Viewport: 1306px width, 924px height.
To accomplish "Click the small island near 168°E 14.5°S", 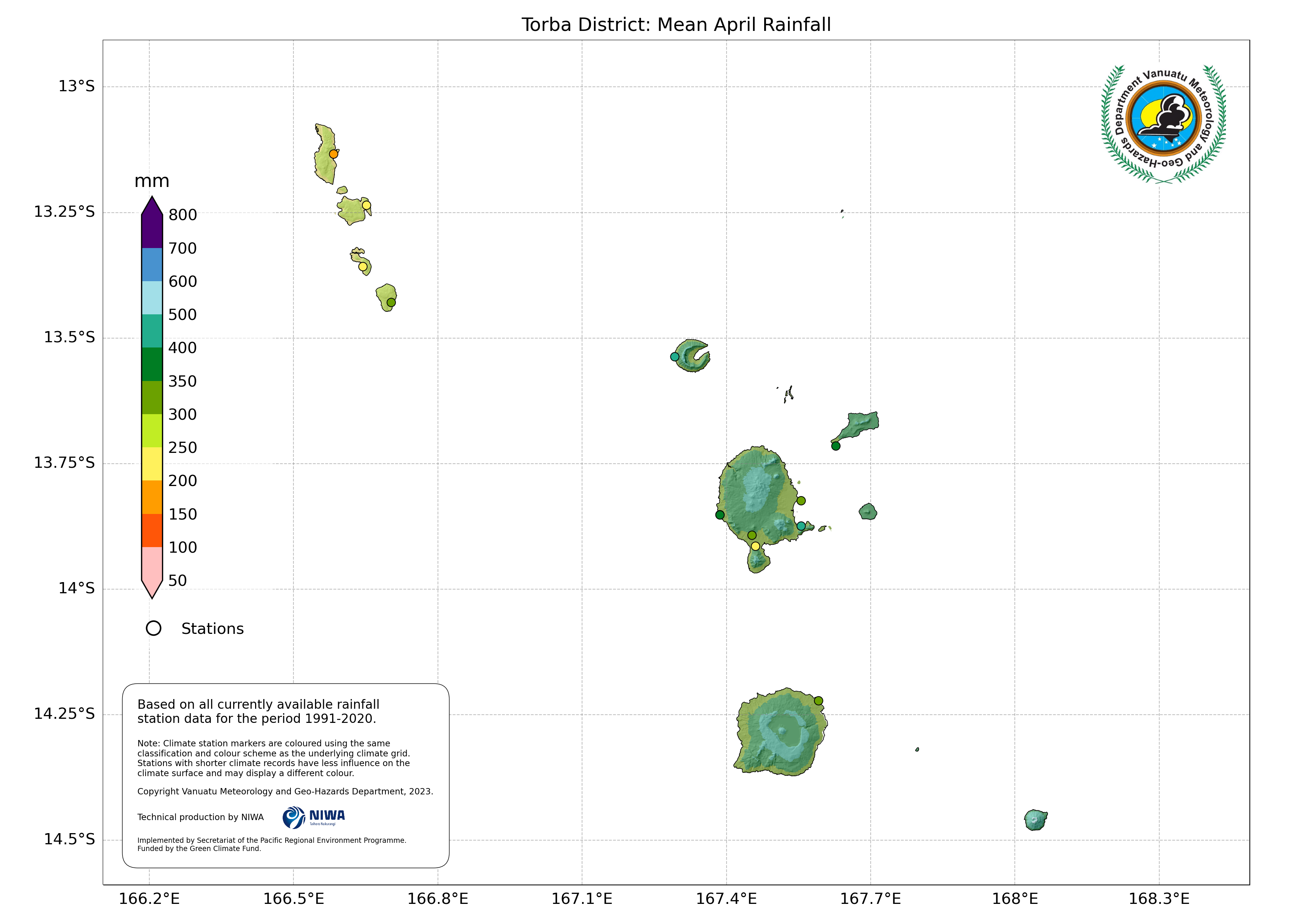I will point(1035,820).
